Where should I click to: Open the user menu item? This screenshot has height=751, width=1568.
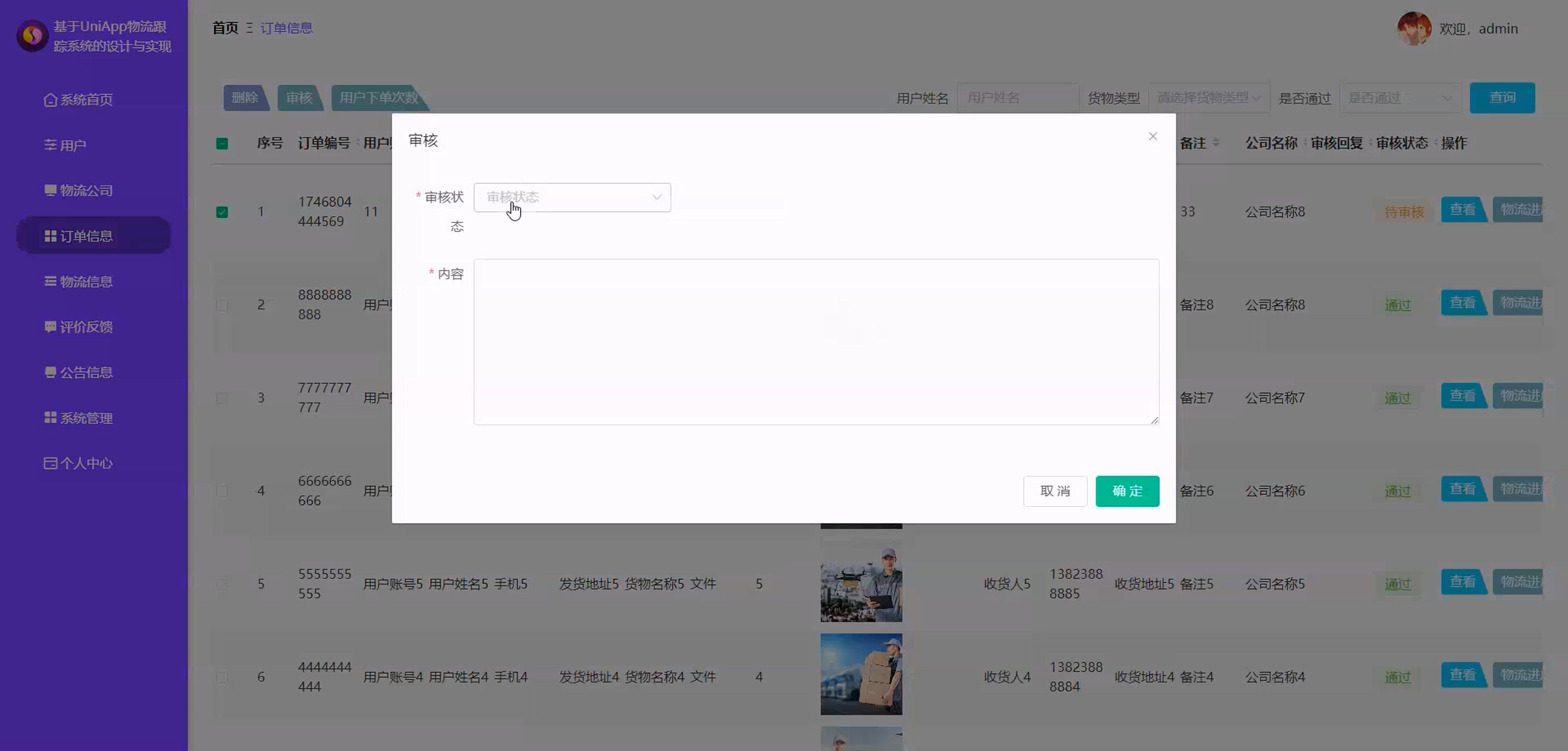[x=72, y=145]
